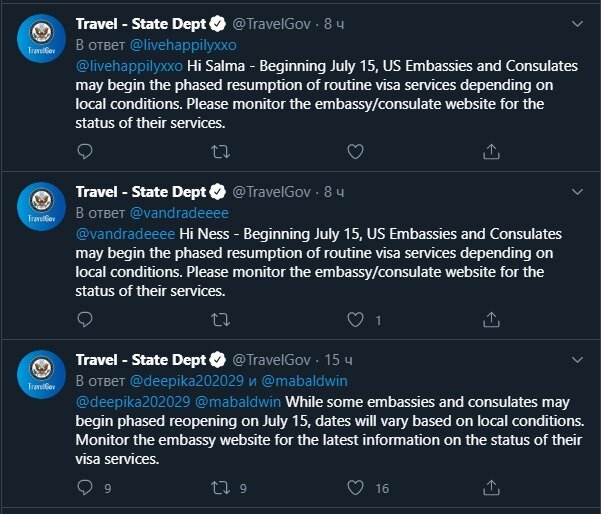Reply to the tweet with 9 comments
The height and width of the screenshot is (514, 601).
pos(85,488)
